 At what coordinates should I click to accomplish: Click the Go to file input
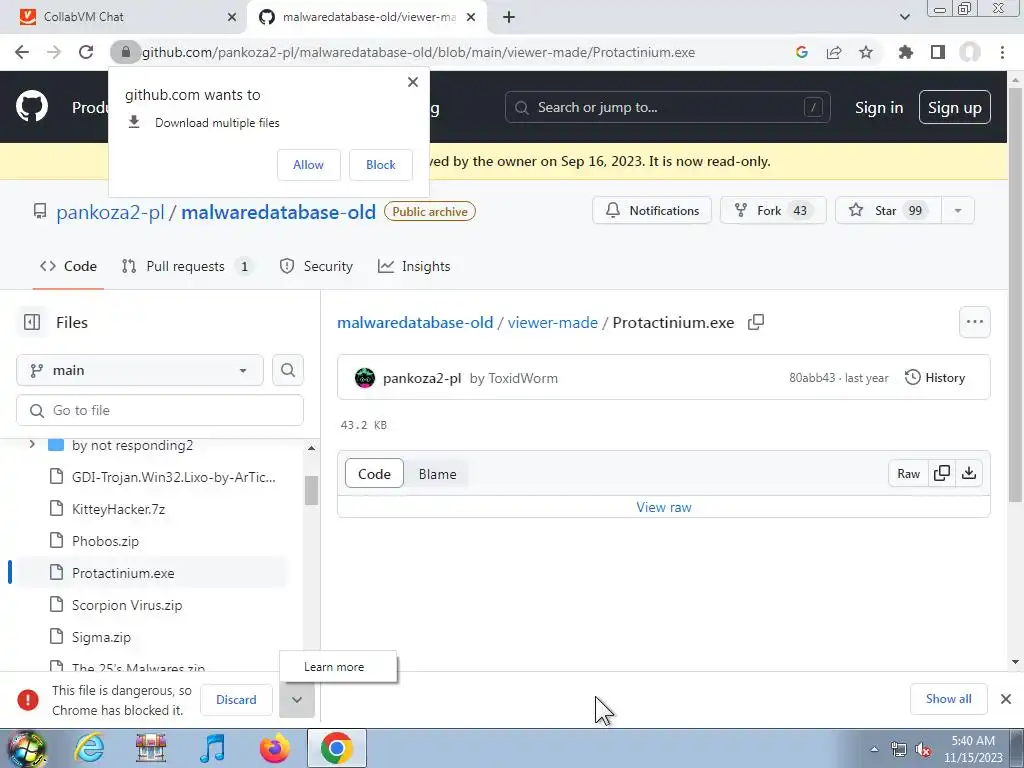pyautogui.click(x=160, y=410)
